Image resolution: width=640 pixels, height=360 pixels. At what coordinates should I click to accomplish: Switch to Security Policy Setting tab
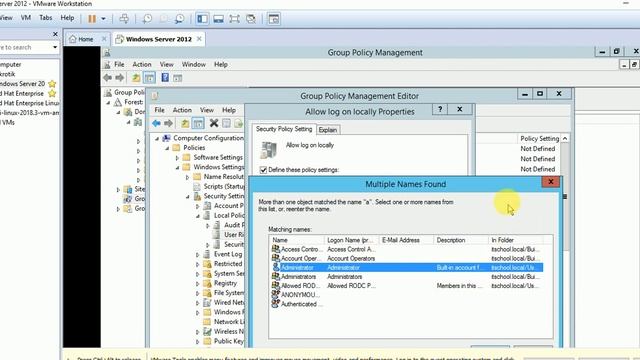tap(284, 129)
